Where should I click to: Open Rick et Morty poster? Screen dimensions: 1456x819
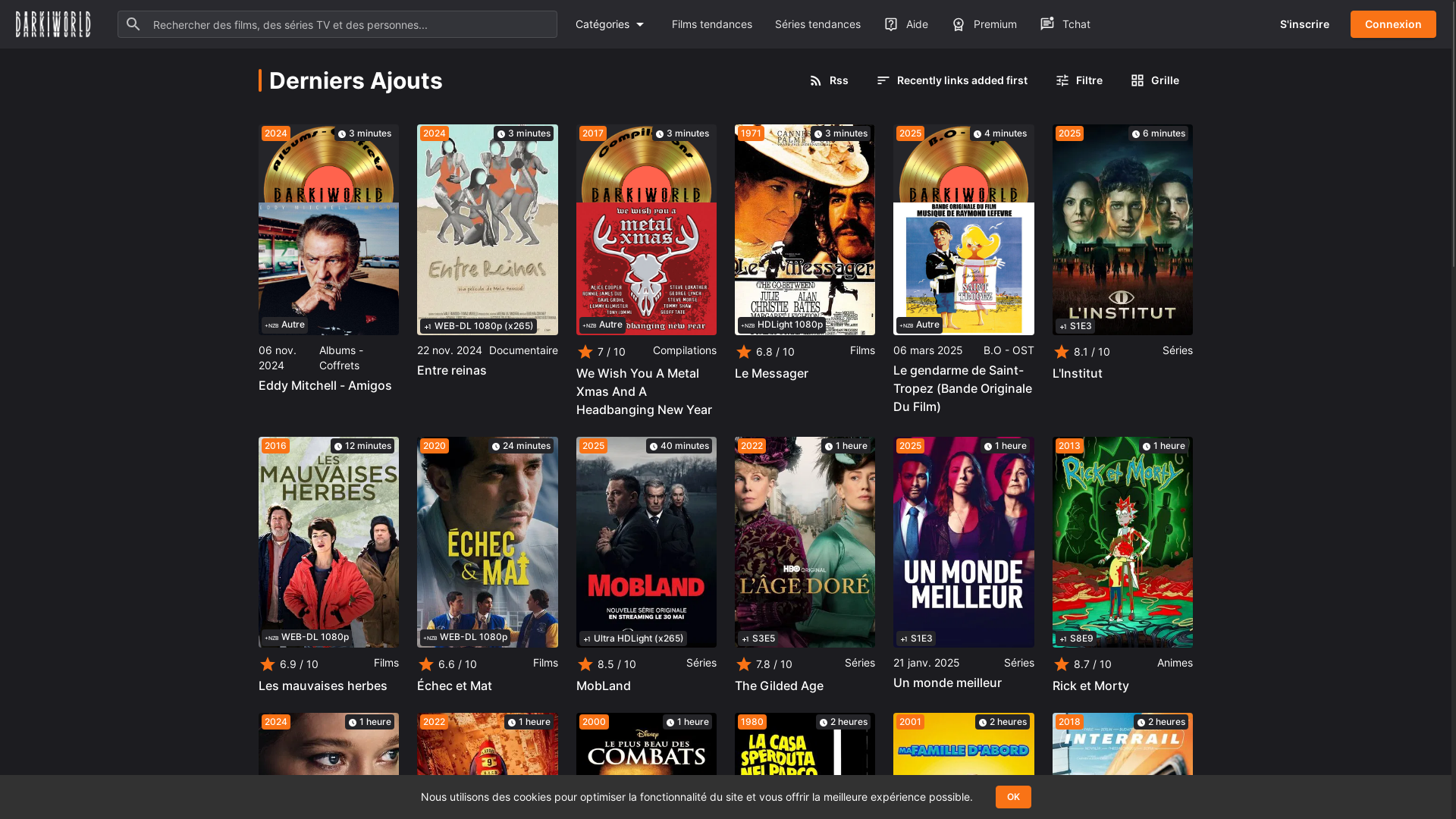pyautogui.click(x=1122, y=542)
